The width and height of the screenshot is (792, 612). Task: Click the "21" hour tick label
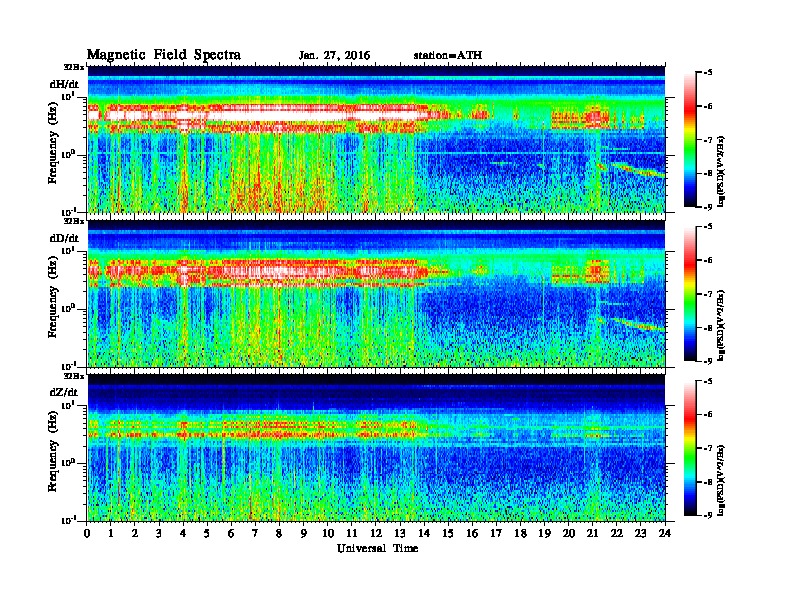click(592, 533)
